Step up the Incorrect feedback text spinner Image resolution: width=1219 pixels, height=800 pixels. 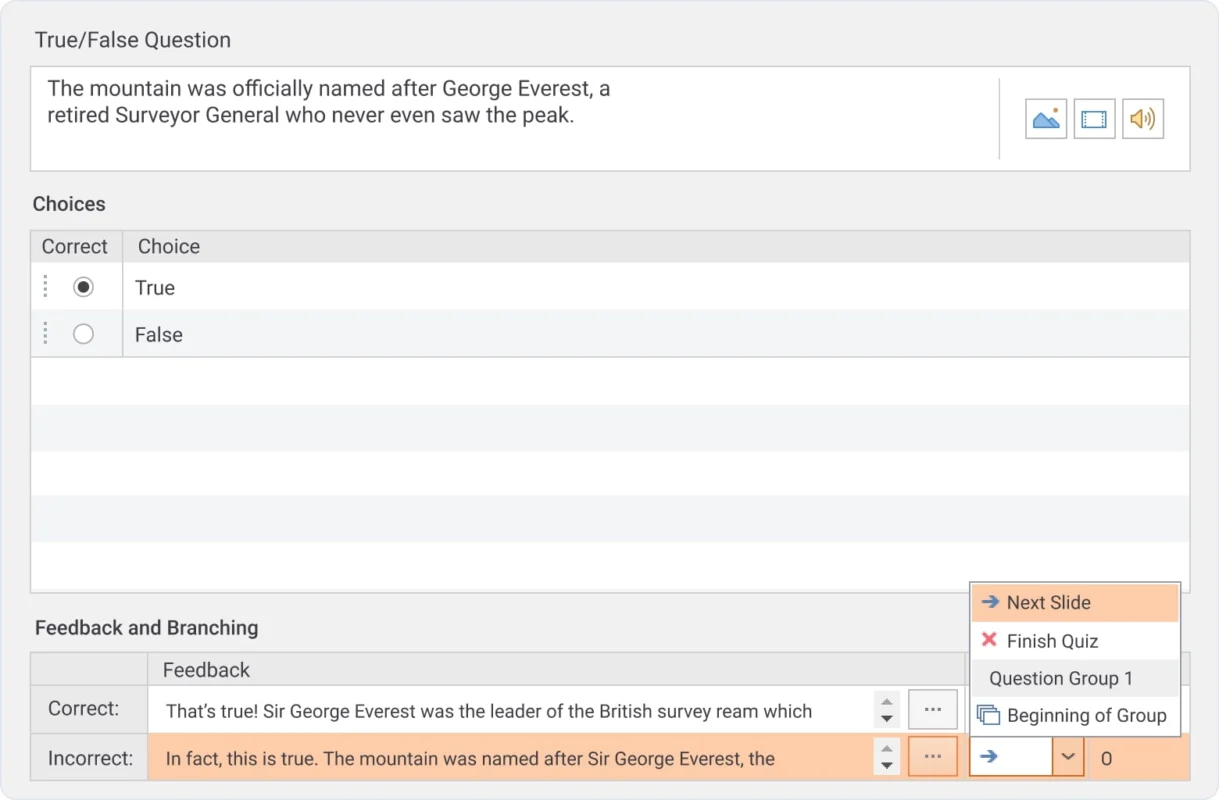coord(886,748)
